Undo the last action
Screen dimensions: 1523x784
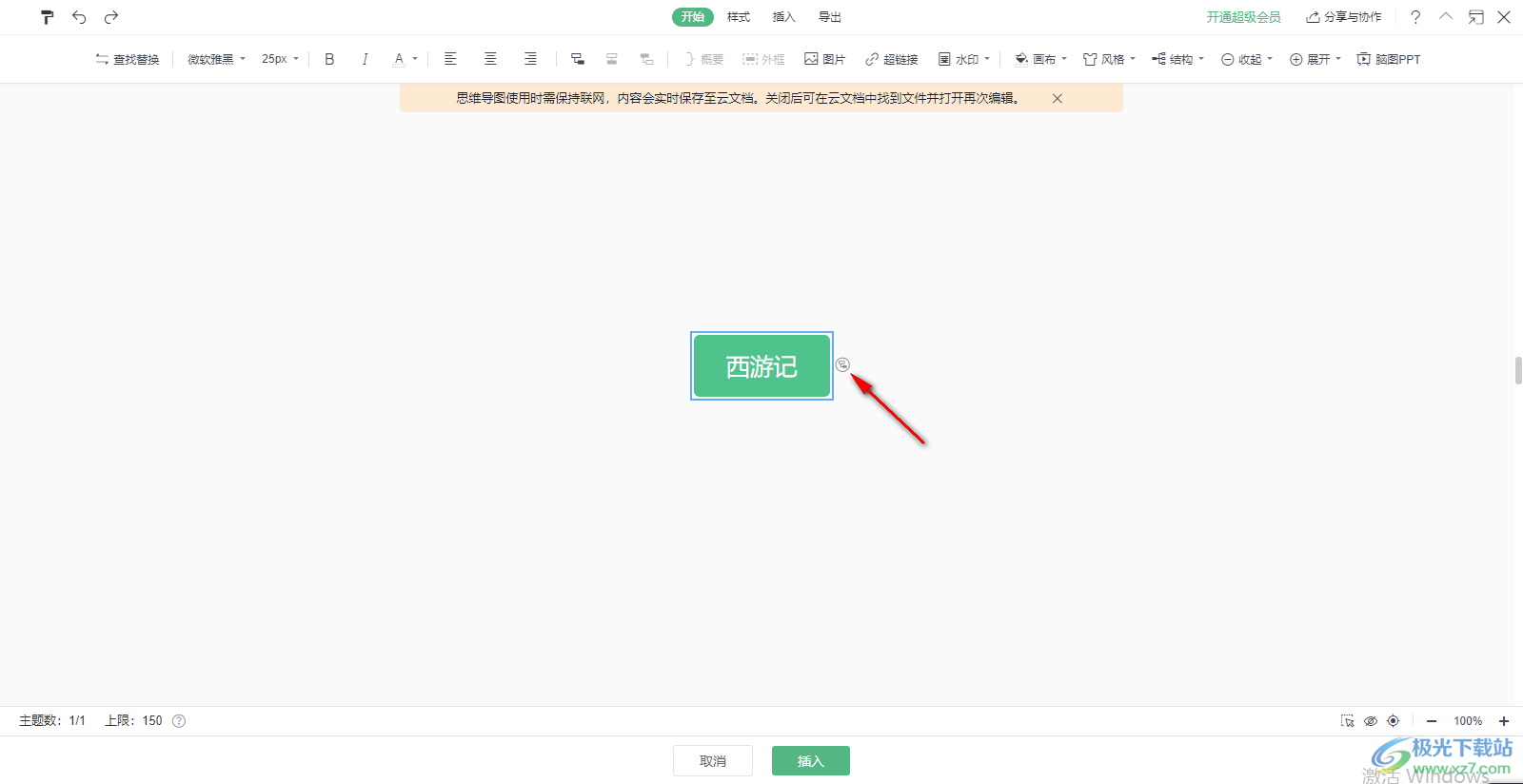pos(79,17)
